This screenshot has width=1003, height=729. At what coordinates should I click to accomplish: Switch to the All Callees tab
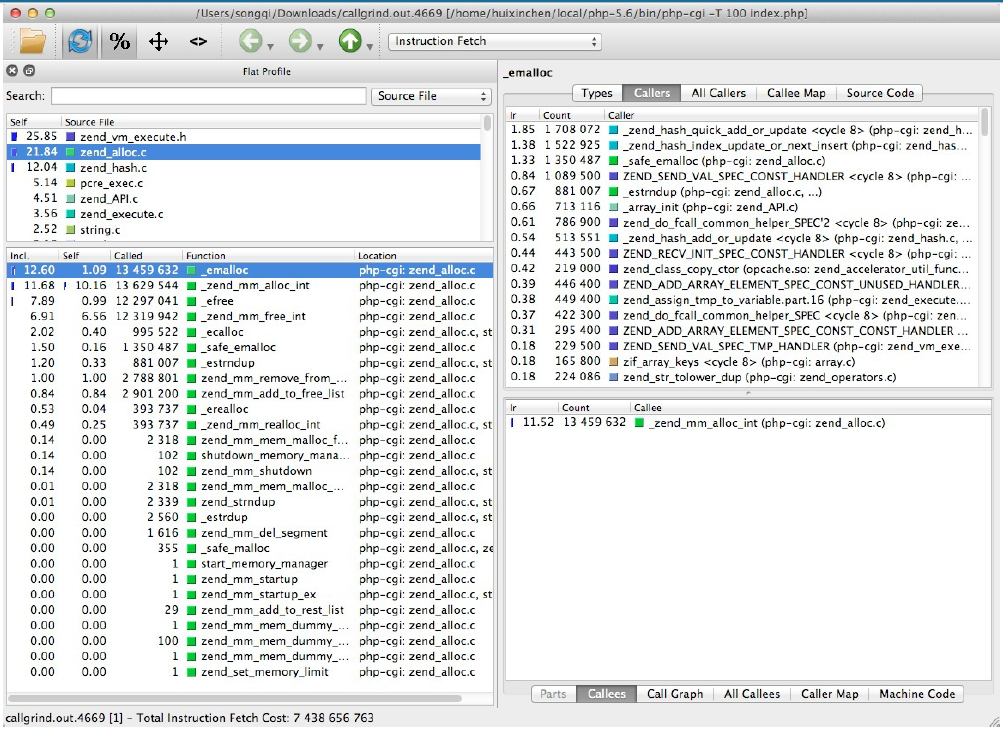coord(752,694)
